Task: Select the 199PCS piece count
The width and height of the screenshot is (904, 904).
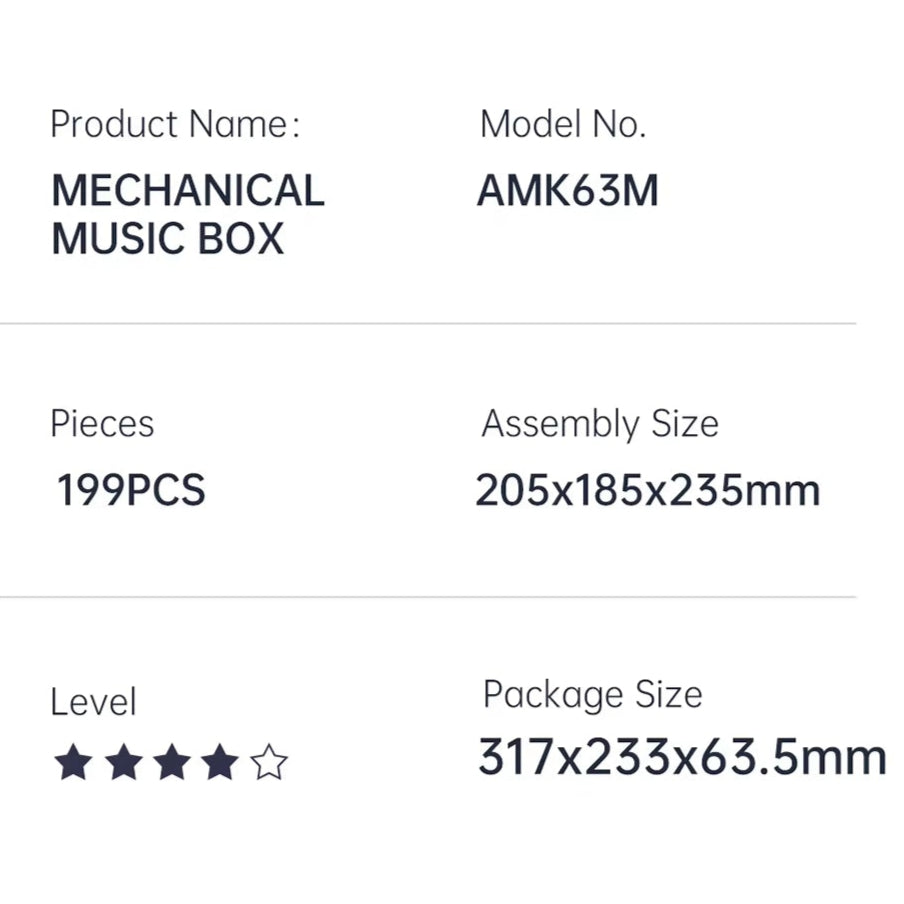Action: pyautogui.click(x=131, y=491)
